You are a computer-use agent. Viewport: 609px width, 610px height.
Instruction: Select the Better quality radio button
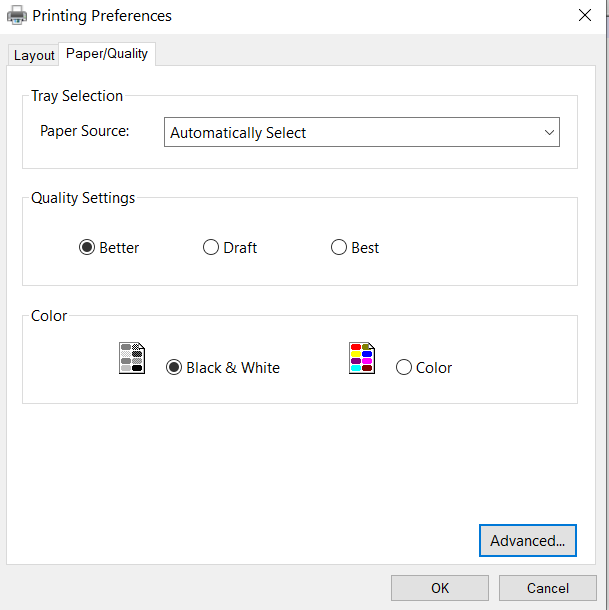[x=87, y=248]
